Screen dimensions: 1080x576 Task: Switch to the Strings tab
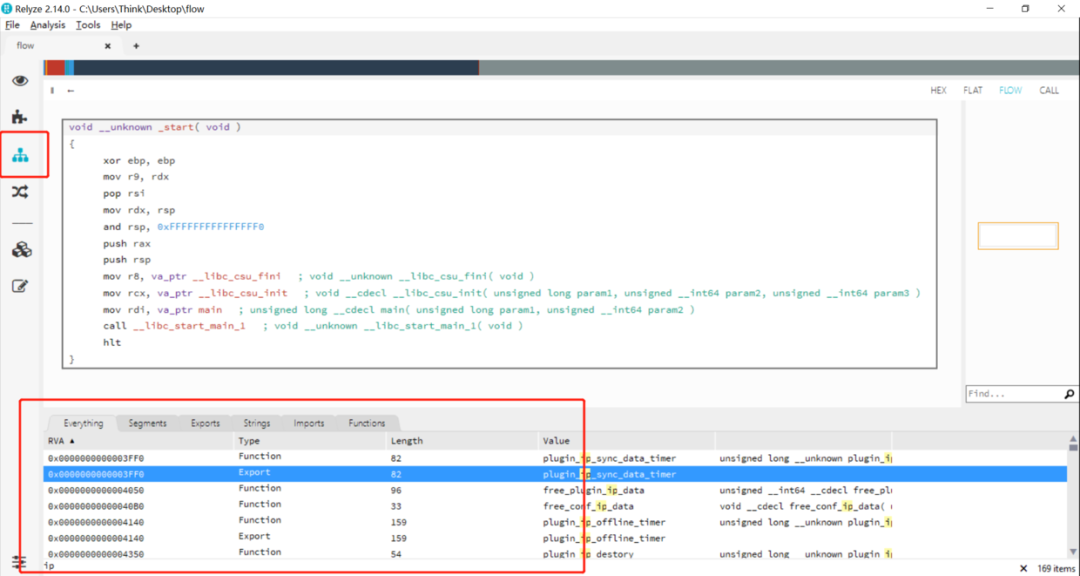pyautogui.click(x=256, y=423)
